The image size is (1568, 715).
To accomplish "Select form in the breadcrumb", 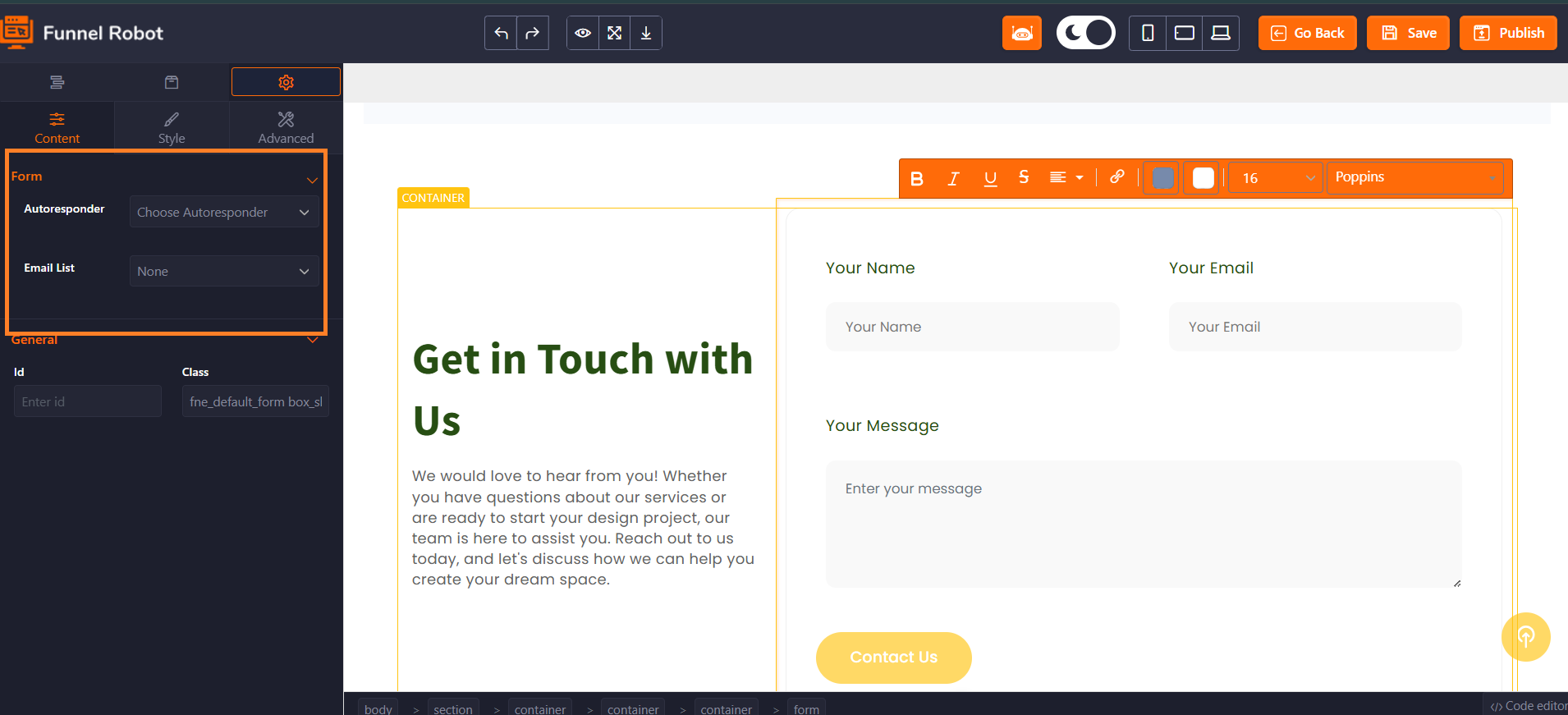I will [806, 708].
